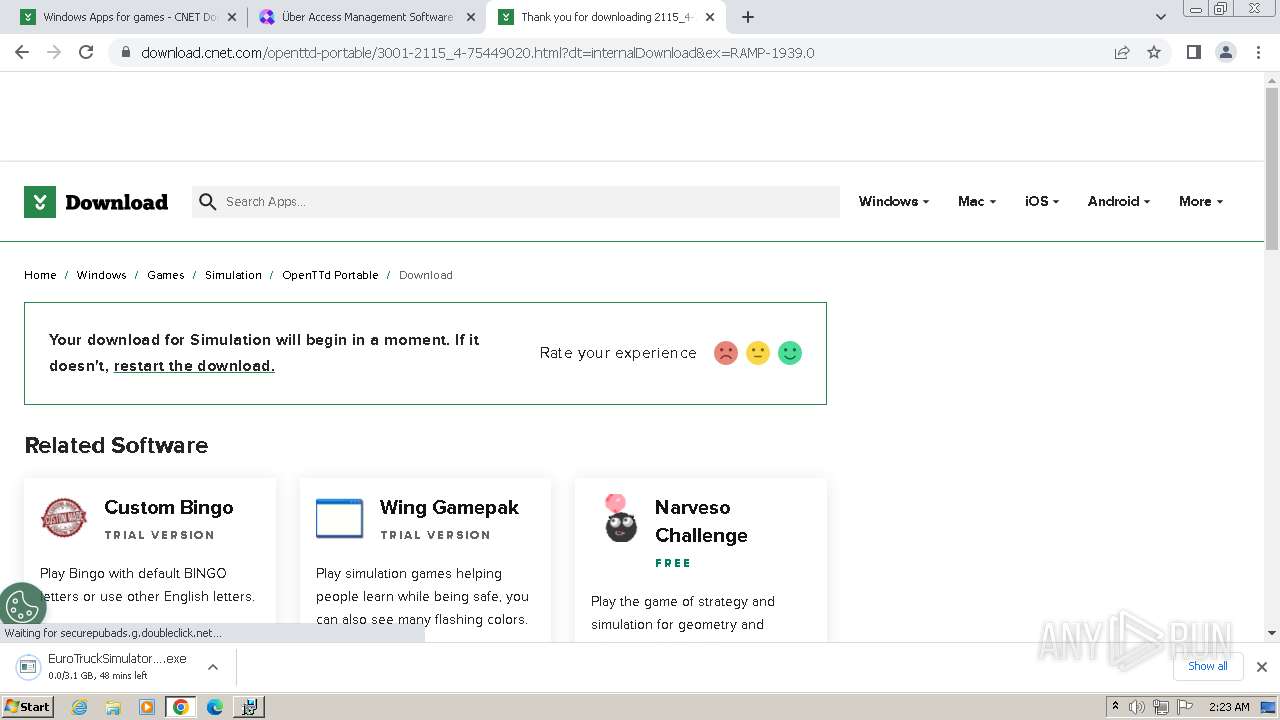Click the Wing Gamepak app icon
This screenshot has height=720, width=1280.
point(340,518)
